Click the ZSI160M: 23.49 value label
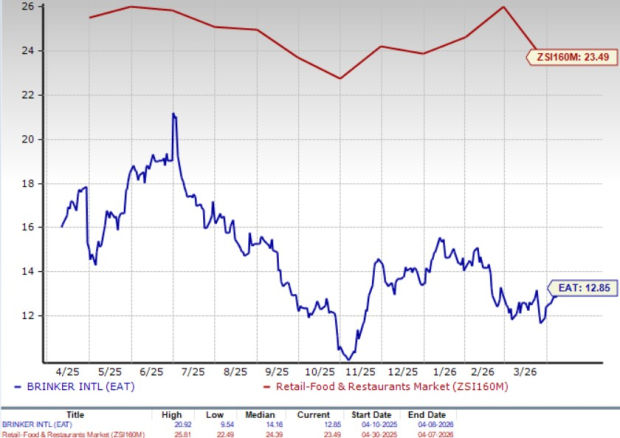 coord(568,56)
